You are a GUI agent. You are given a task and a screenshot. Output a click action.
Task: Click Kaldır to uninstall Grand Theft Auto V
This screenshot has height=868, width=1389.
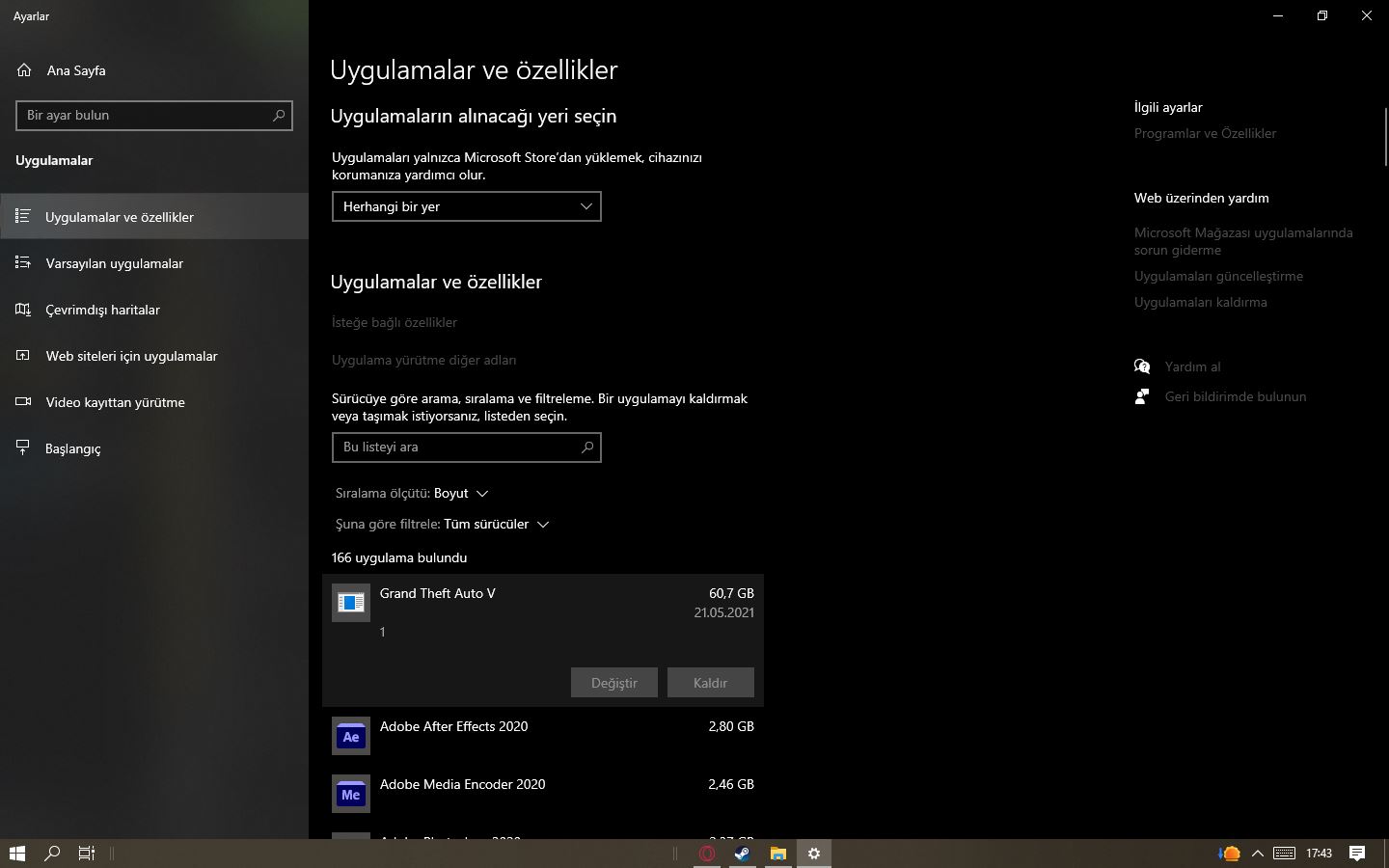pyautogui.click(x=711, y=683)
